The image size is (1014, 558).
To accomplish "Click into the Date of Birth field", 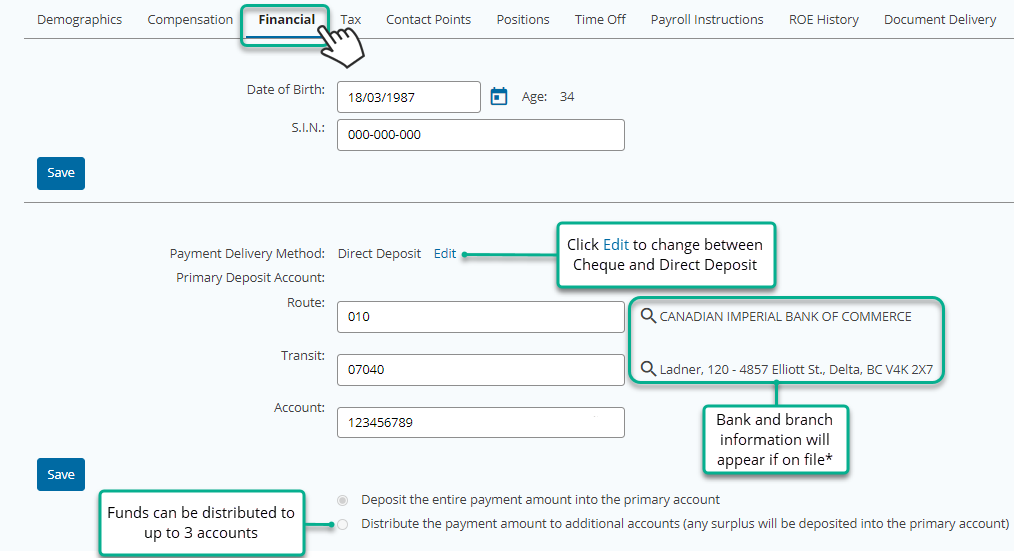I will tap(409, 97).
